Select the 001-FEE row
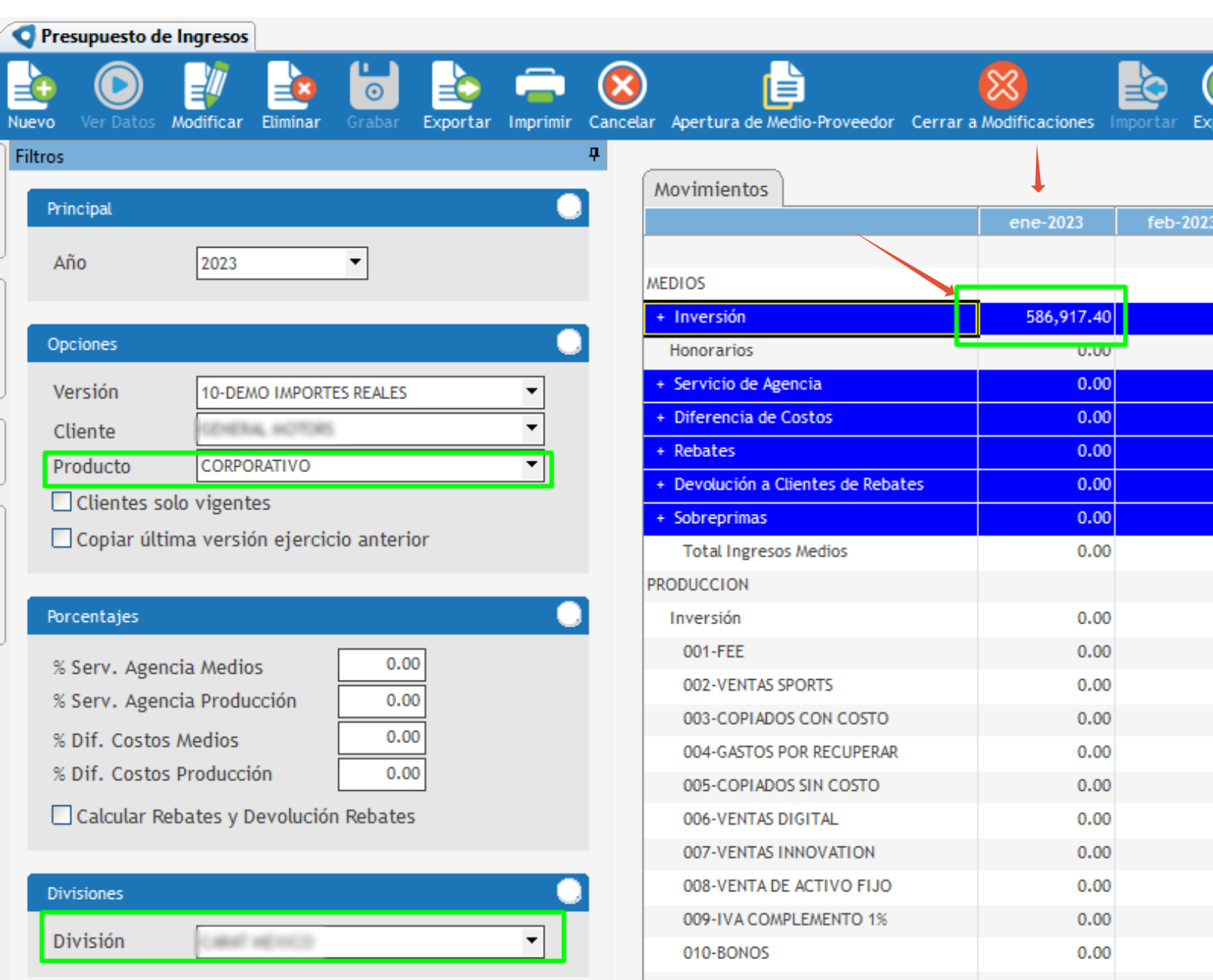1213x980 pixels. pyautogui.click(x=928, y=652)
